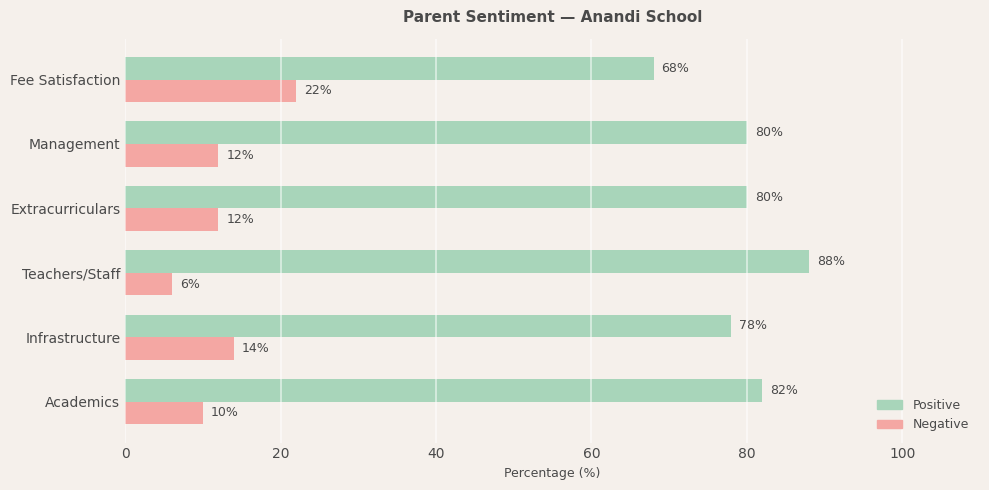The image size is (989, 490).
Task: Click the Infrastructure positive 78% bar
Action: (427, 326)
